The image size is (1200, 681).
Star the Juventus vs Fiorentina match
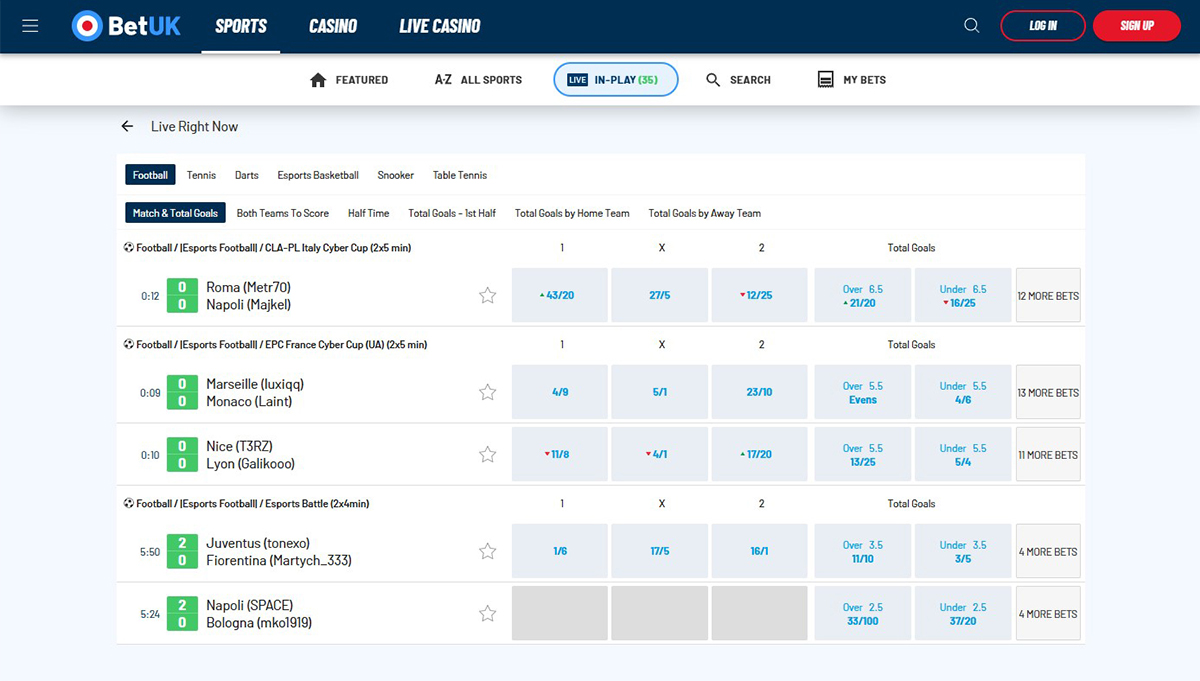pyautogui.click(x=487, y=551)
